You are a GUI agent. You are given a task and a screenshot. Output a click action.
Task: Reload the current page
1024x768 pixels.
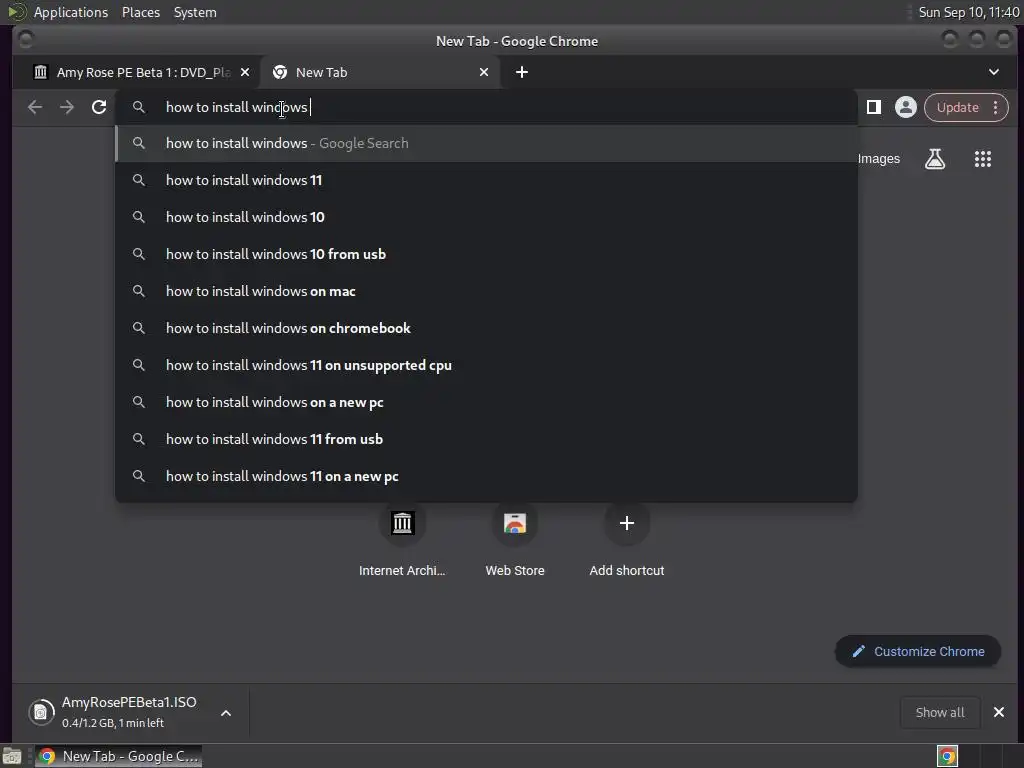coord(99,107)
